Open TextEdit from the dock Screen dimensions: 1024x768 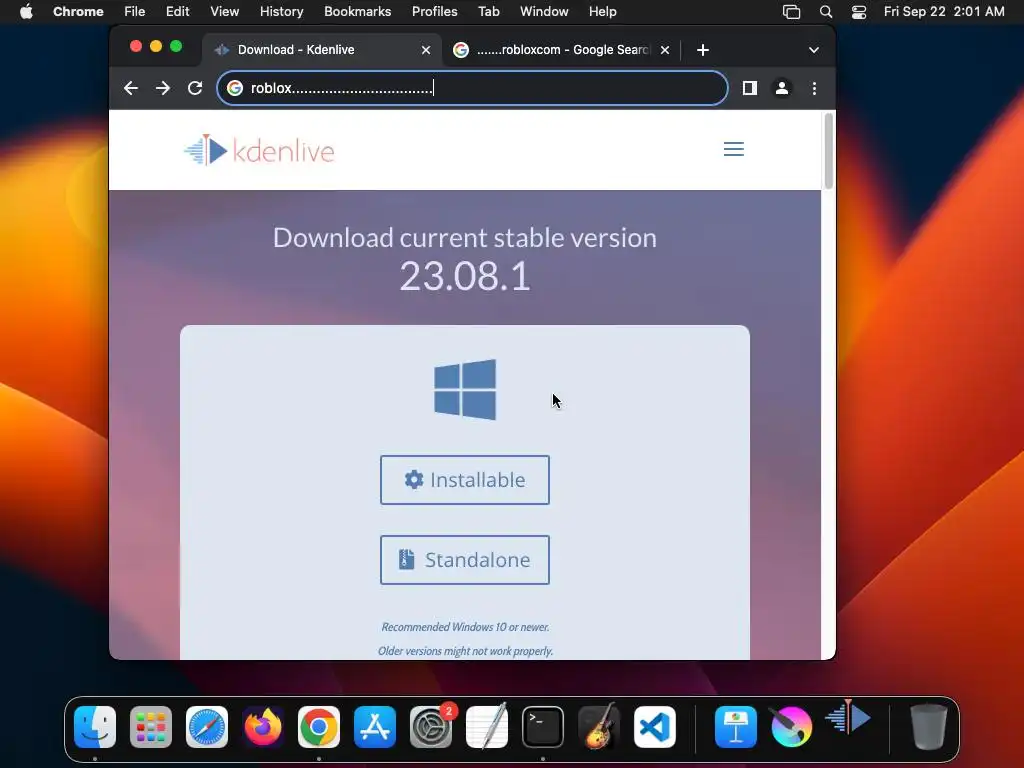487,726
